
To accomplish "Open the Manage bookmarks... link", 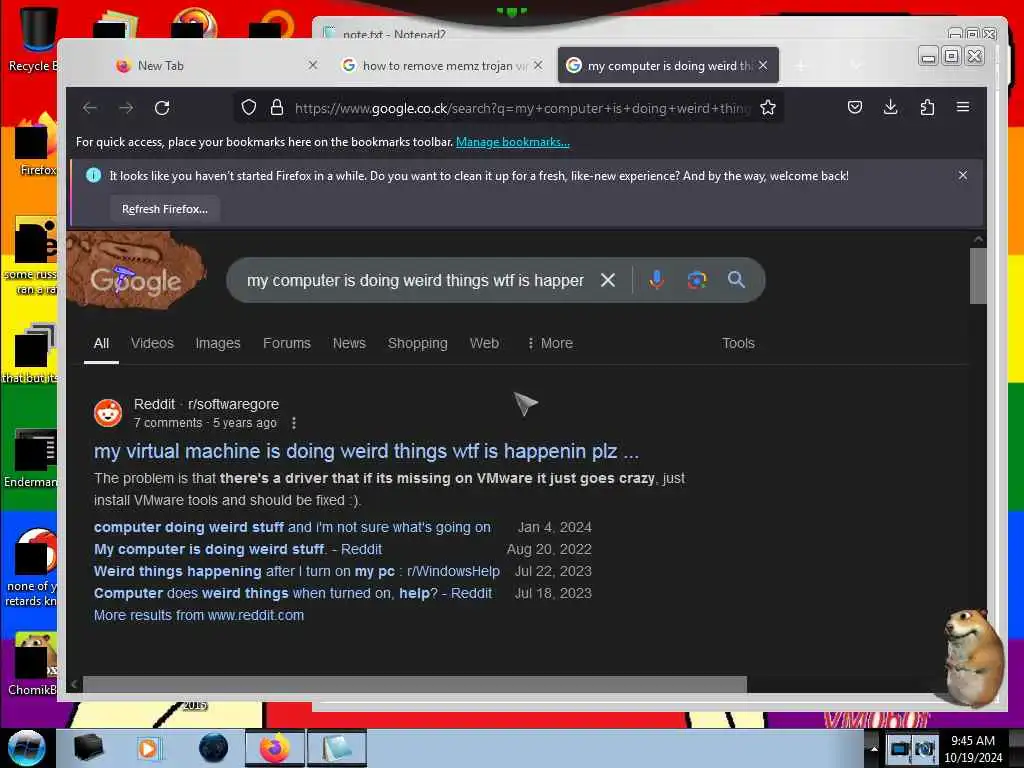I will click(513, 142).
